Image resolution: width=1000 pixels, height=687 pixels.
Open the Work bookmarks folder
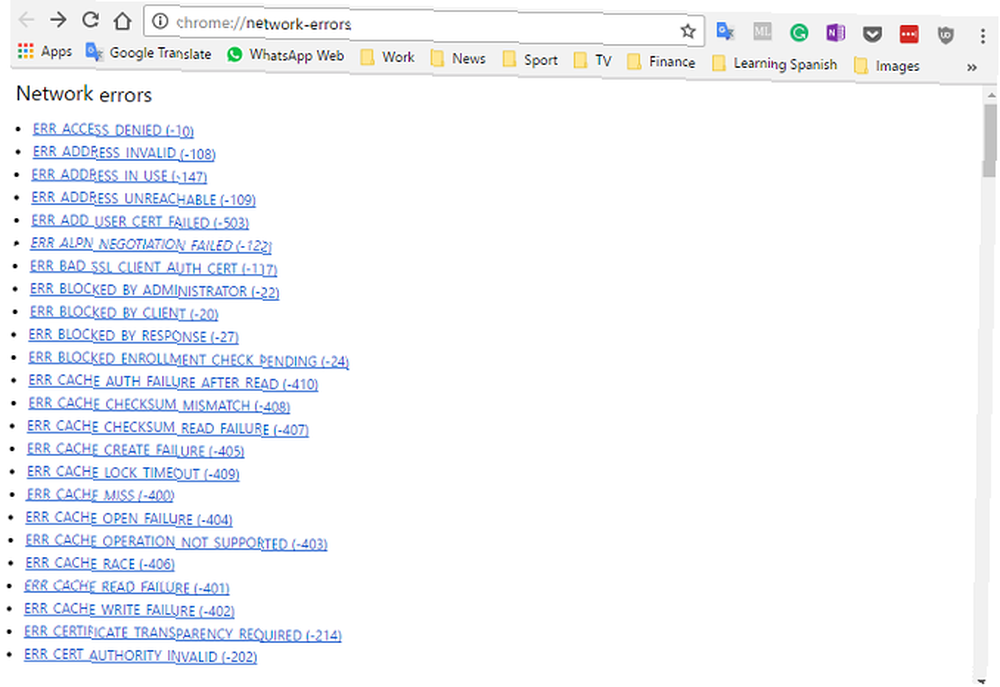[388, 57]
